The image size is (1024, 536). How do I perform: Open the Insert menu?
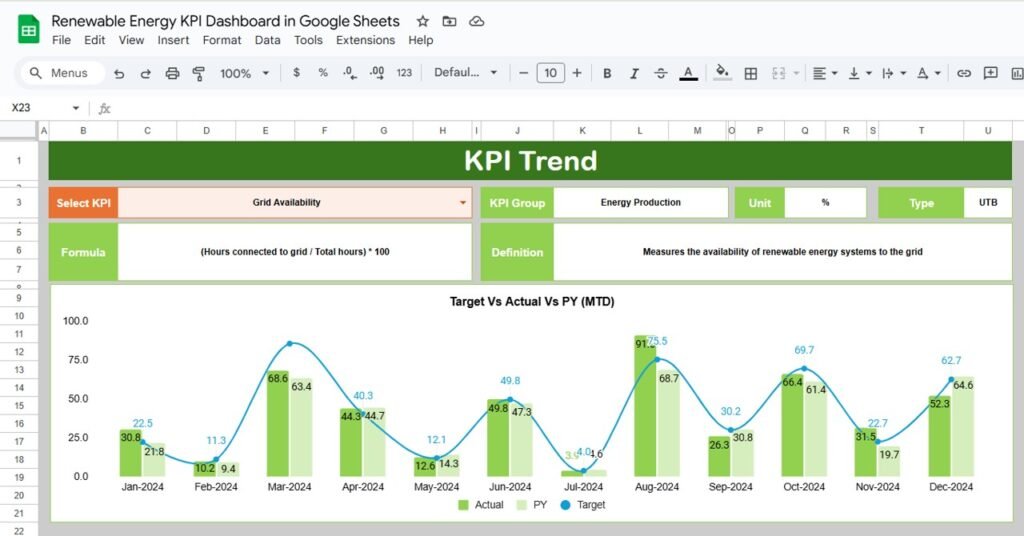click(173, 40)
